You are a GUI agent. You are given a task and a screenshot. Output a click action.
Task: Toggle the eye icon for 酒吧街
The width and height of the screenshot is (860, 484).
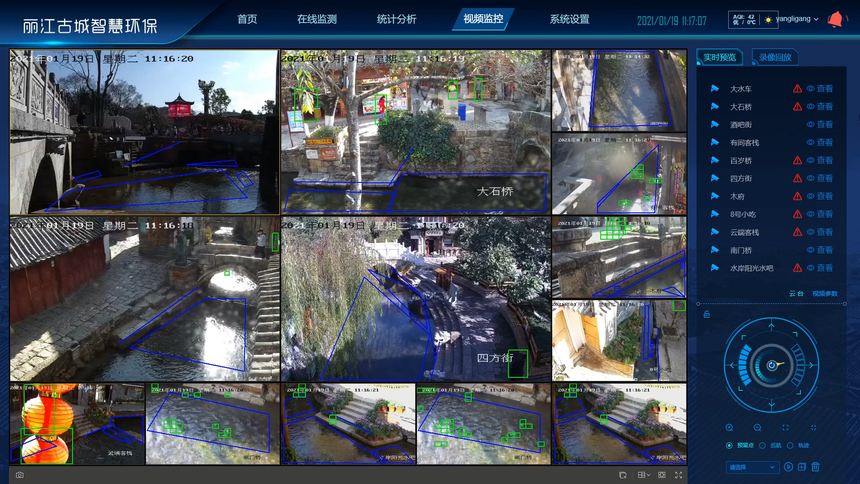point(810,125)
